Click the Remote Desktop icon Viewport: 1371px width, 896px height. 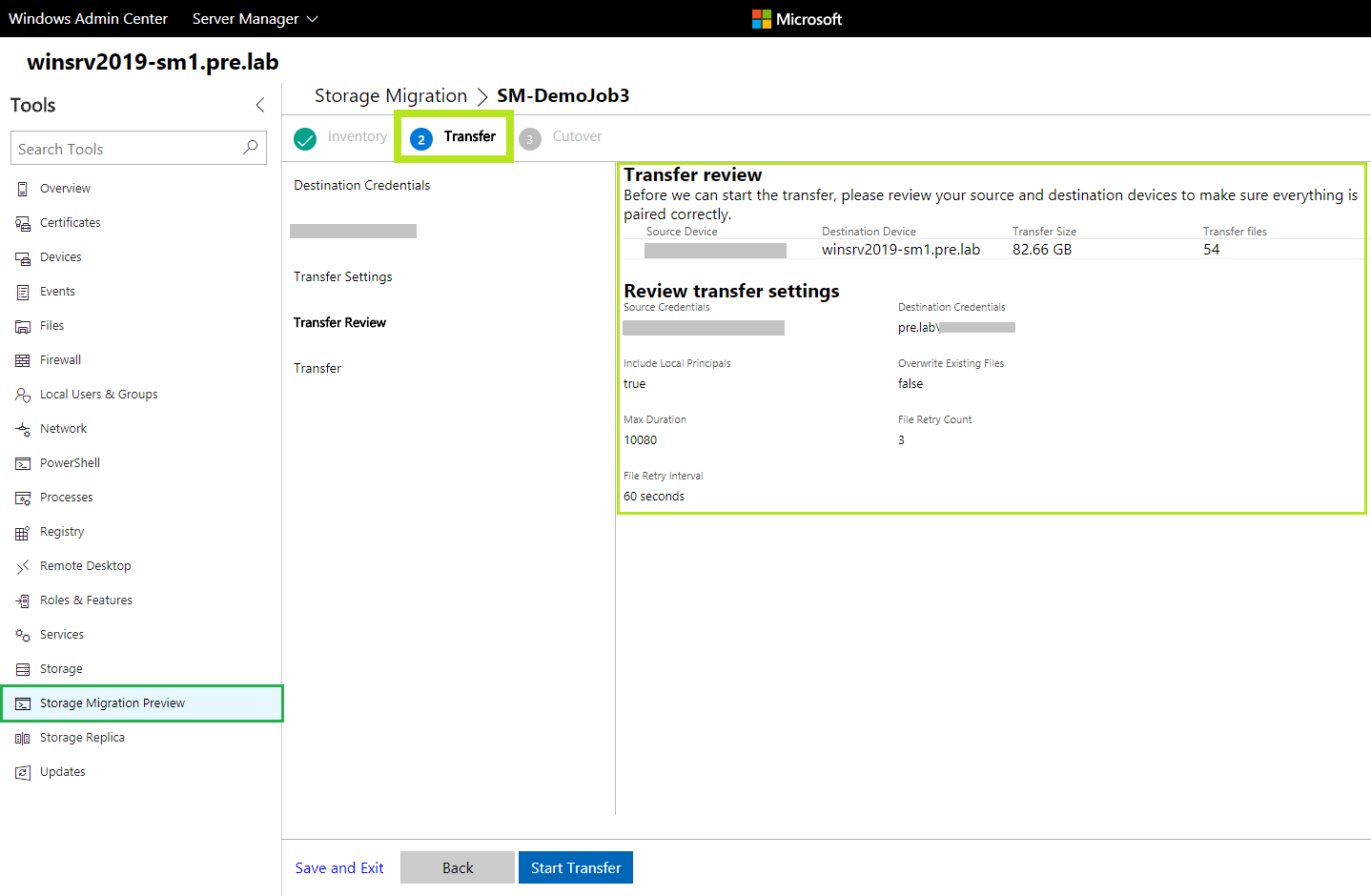23,566
